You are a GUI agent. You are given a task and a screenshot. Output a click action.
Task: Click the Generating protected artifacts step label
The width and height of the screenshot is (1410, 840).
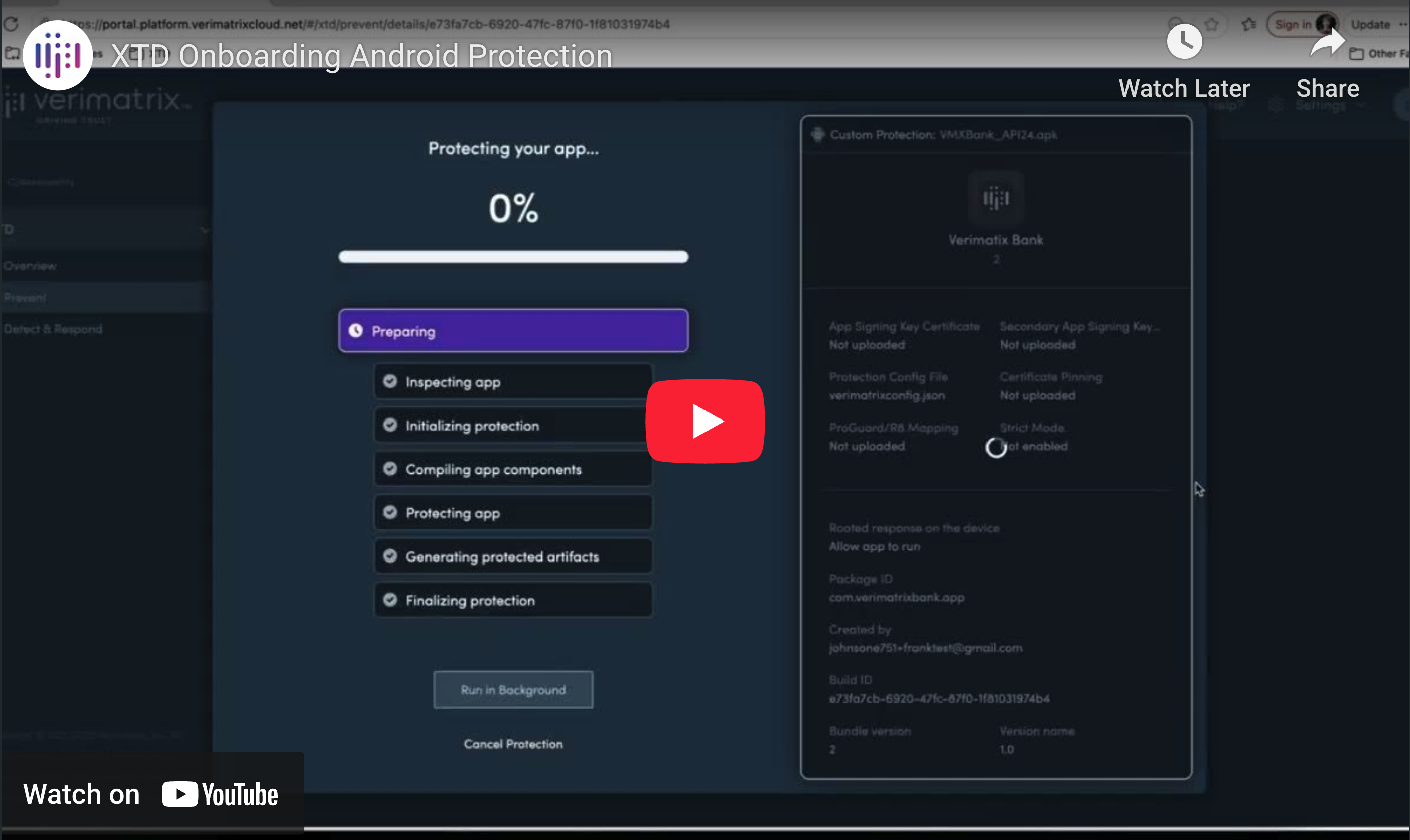[502, 557]
